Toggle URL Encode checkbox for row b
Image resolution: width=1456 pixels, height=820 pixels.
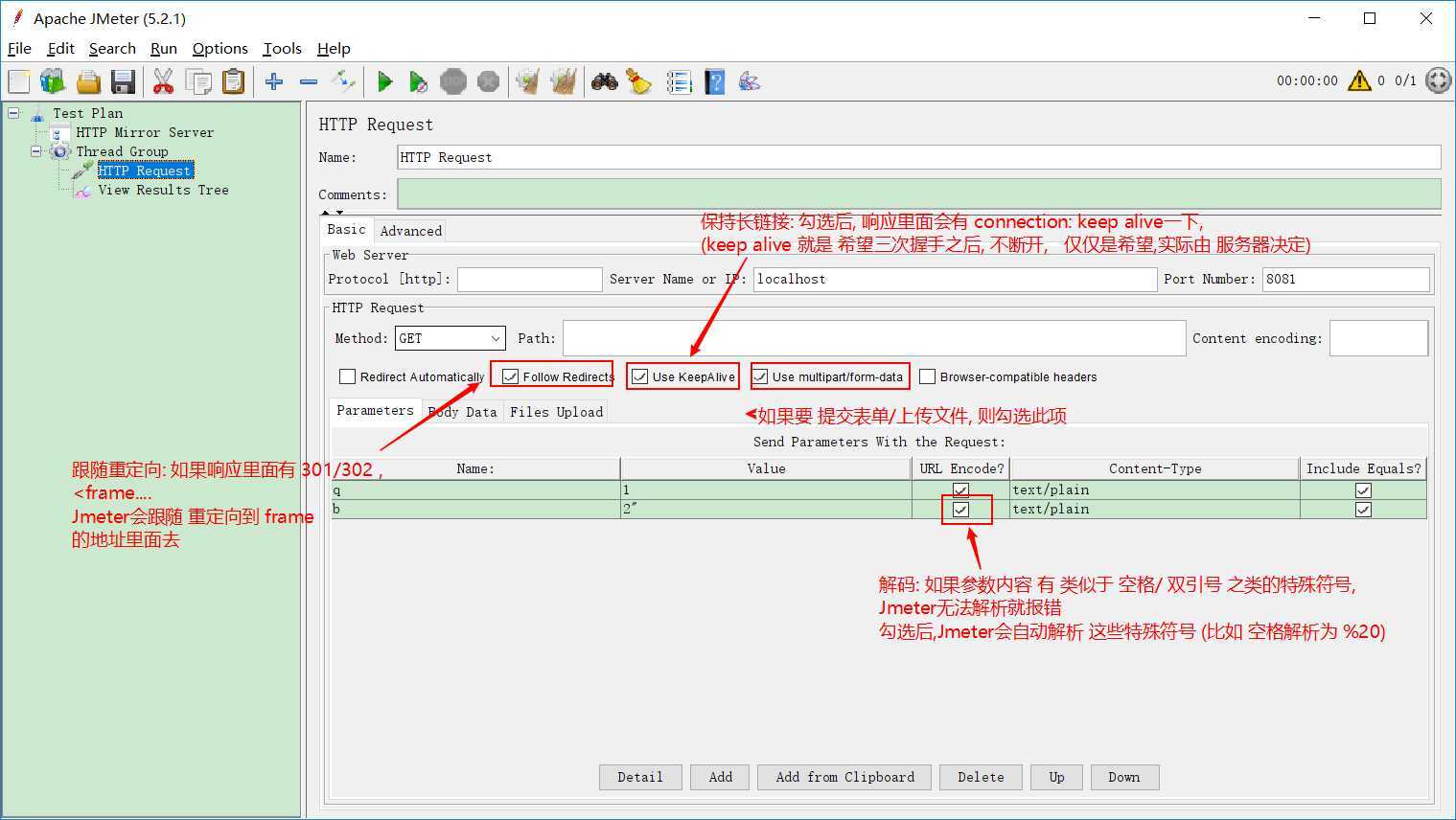click(x=960, y=510)
